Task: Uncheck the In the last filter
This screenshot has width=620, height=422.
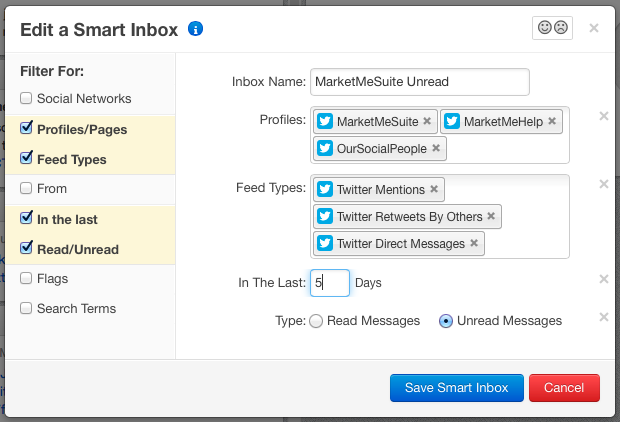Action: (x=26, y=218)
